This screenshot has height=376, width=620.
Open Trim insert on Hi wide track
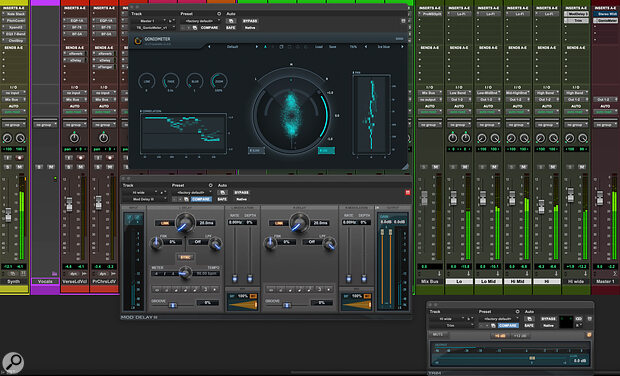pyautogui.click(x=576, y=21)
